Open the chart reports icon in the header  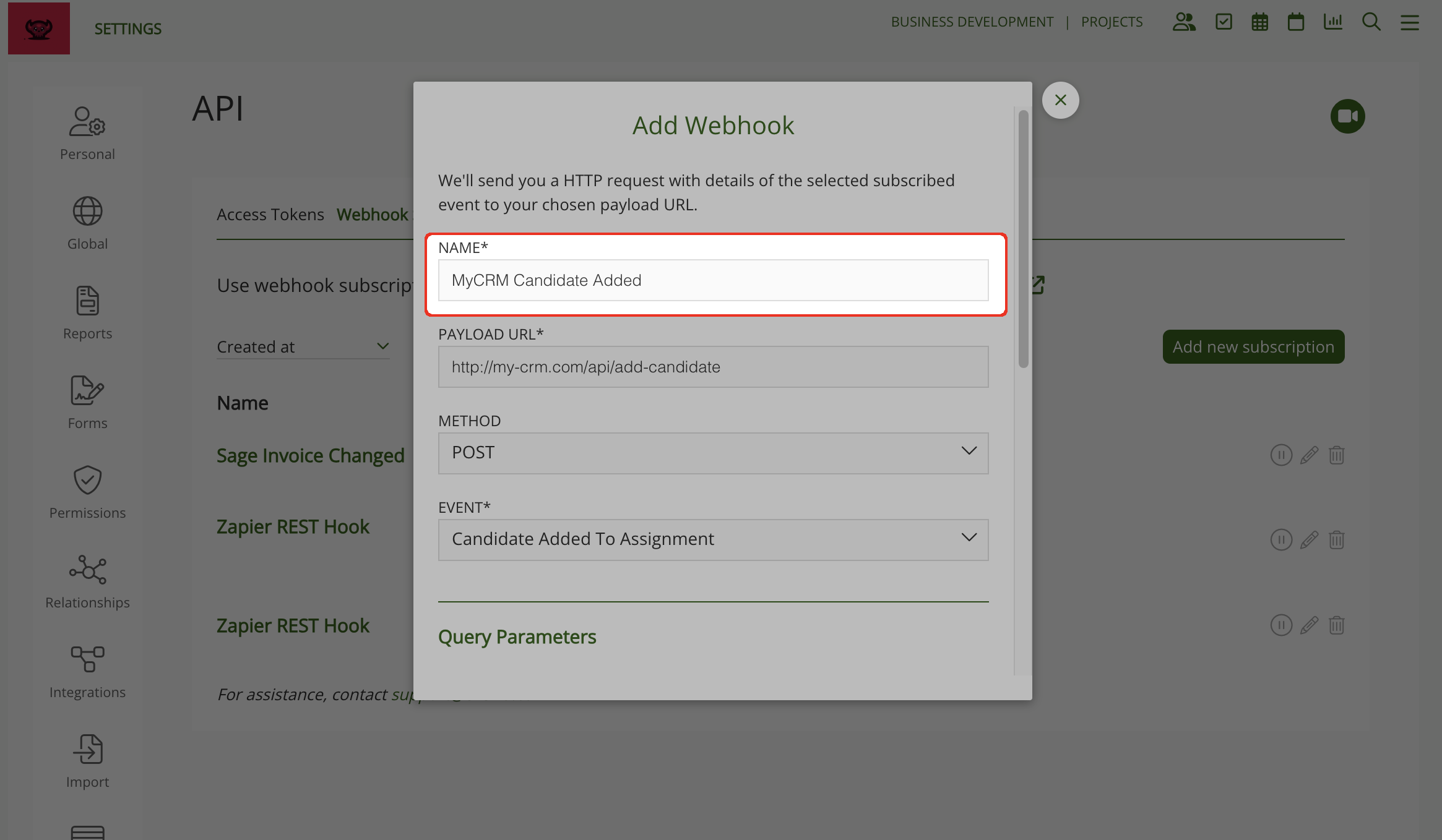coord(1332,22)
